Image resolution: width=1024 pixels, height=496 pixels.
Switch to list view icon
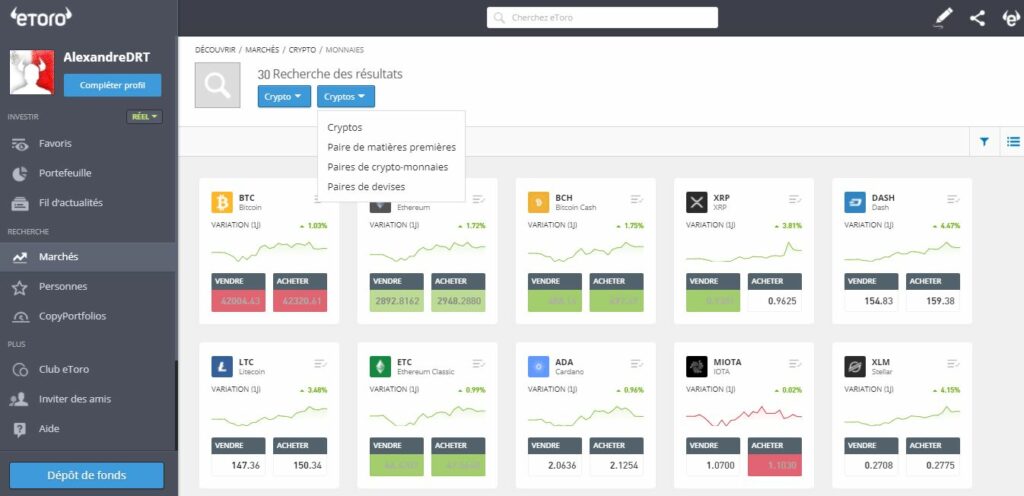tap(1013, 141)
